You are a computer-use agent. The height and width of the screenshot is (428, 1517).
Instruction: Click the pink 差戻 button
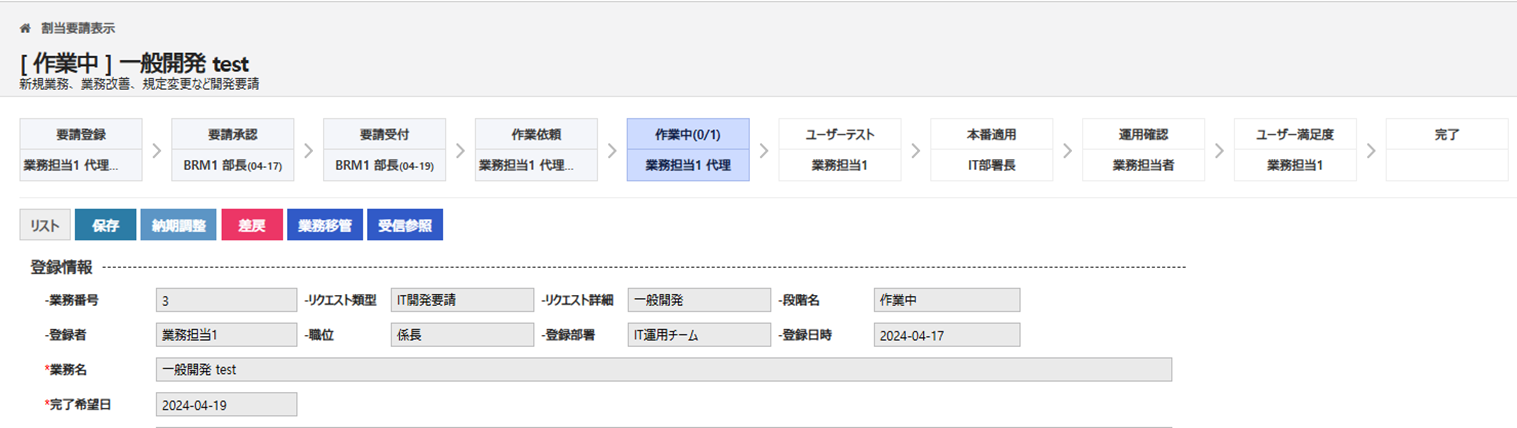tap(252, 225)
